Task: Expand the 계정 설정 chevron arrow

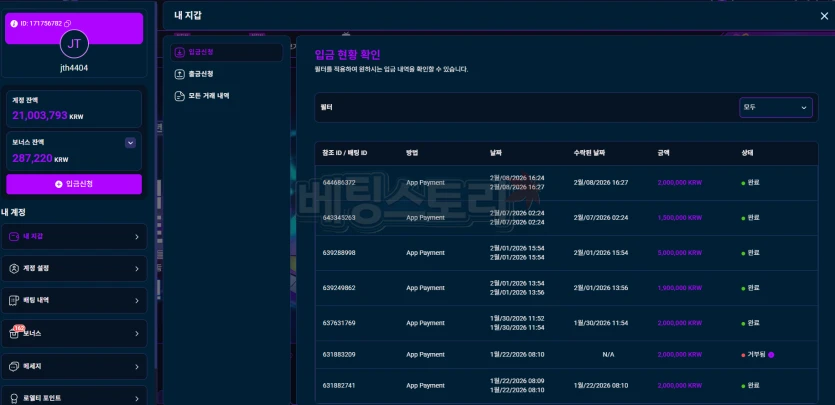Action: [137, 269]
